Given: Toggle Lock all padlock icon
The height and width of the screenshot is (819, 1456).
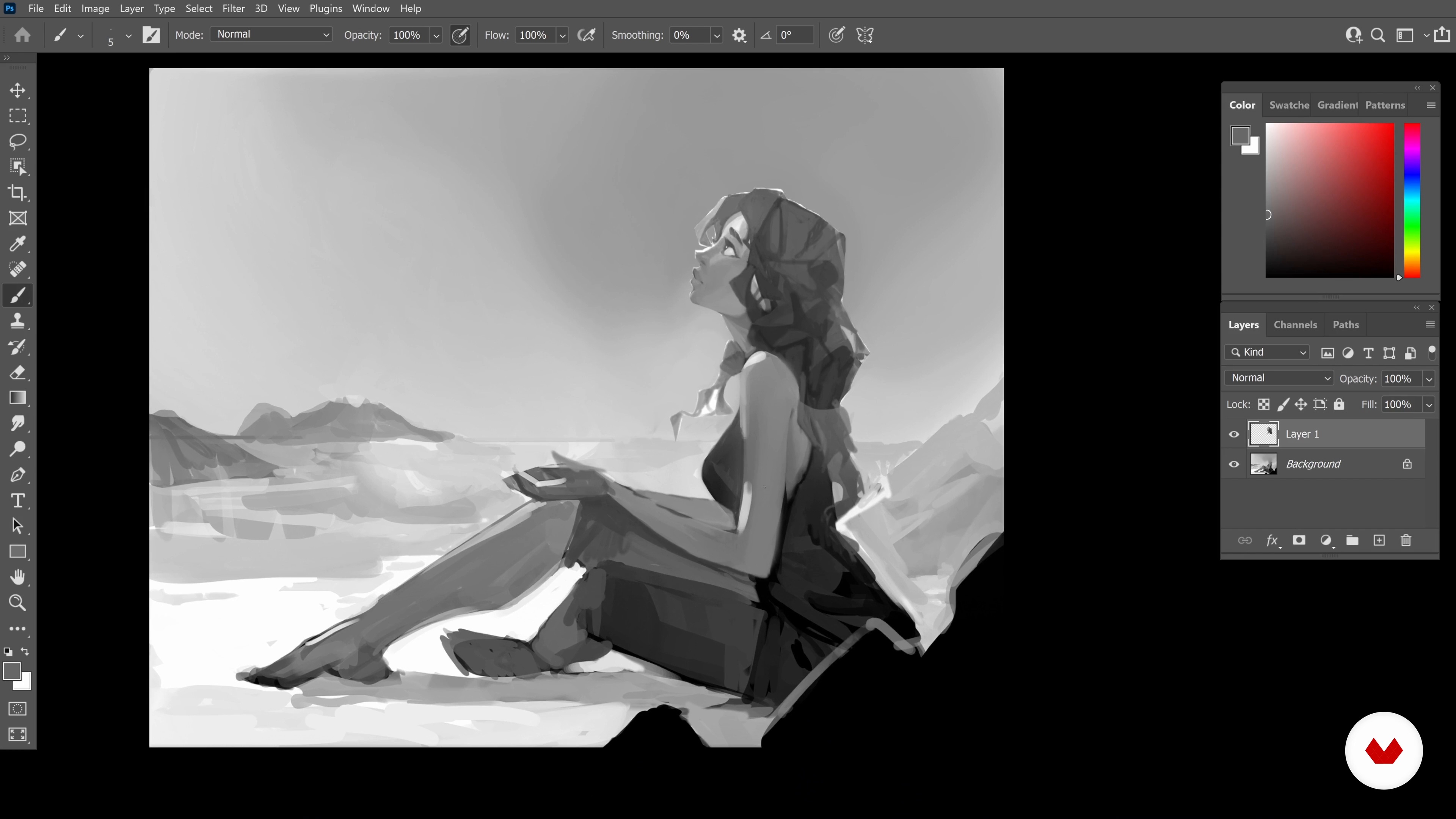Looking at the screenshot, I should [1339, 404].
